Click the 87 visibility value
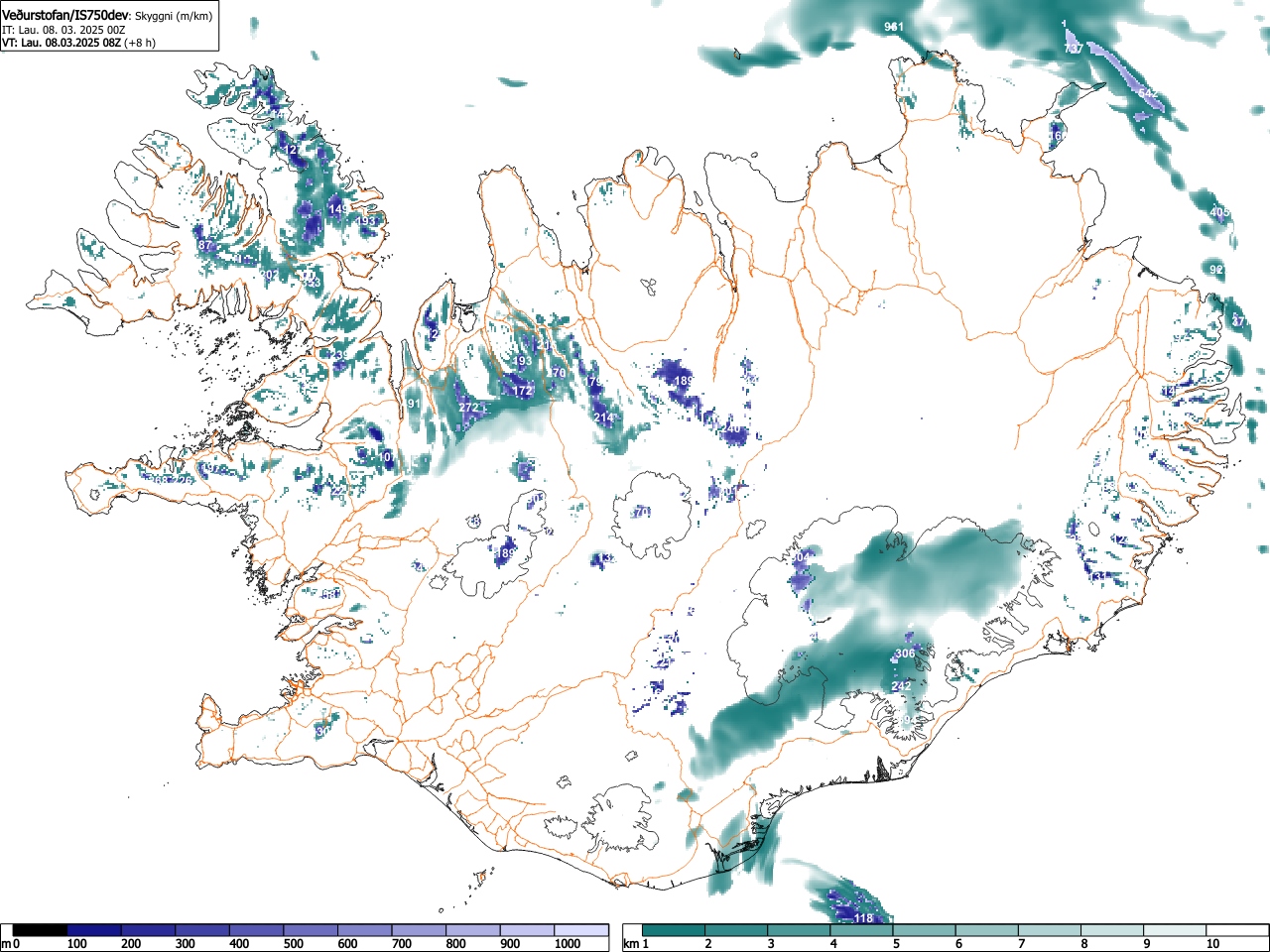The image size is (1270, 952). (x=205, y=245)
